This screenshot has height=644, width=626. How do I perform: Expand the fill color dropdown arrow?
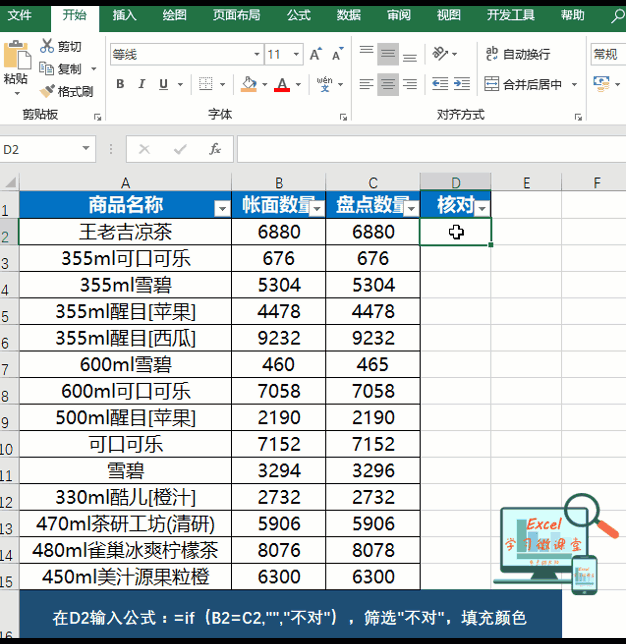(265, 84)
